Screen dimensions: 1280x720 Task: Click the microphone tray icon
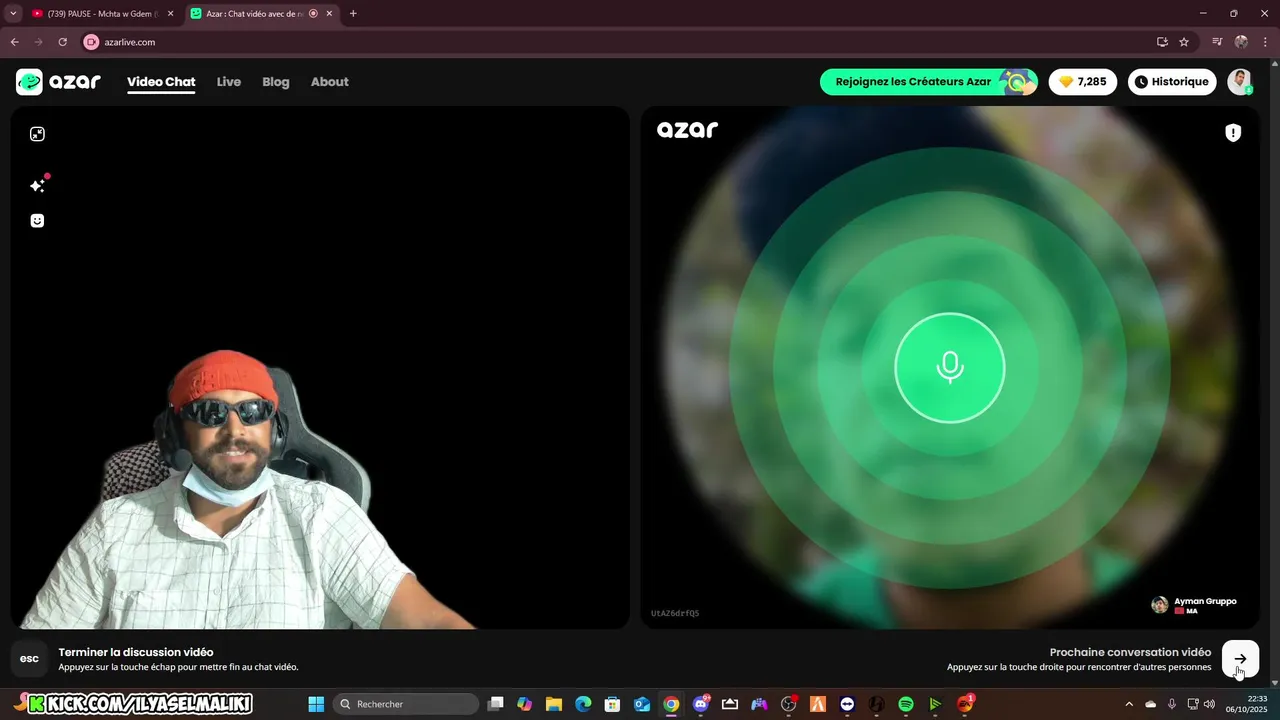[x=1172, y=704]
